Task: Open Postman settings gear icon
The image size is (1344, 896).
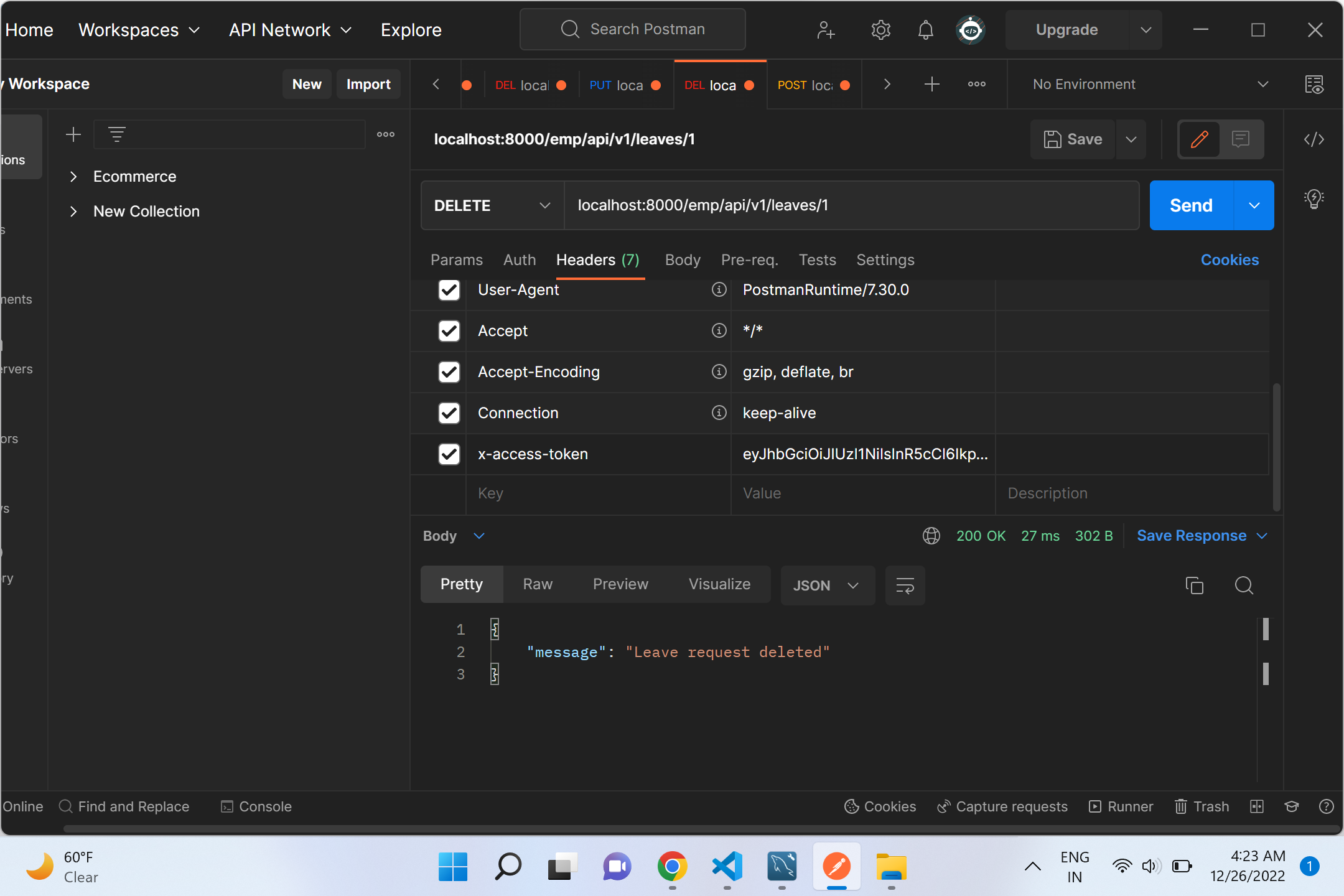Action: point(880,29)
